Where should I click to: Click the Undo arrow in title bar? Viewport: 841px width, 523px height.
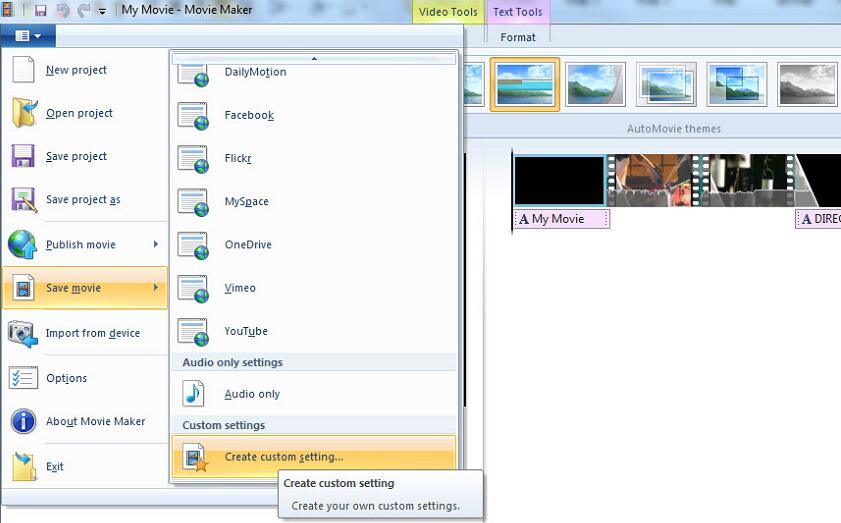click(63, 10)
